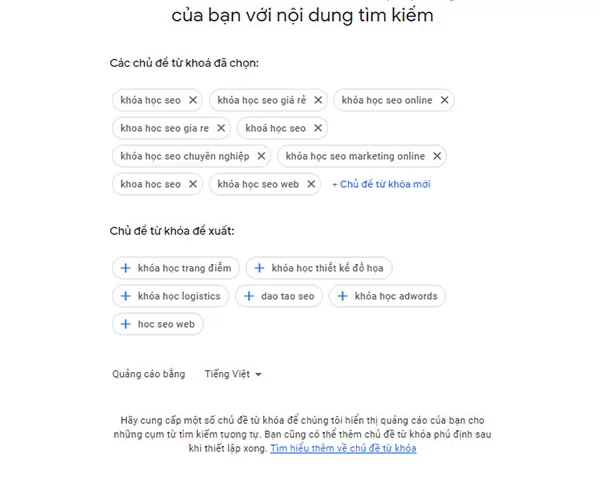Remove the 'khoá học seo' chip in second row
The image size is (600, 480).
click(318, 128)
